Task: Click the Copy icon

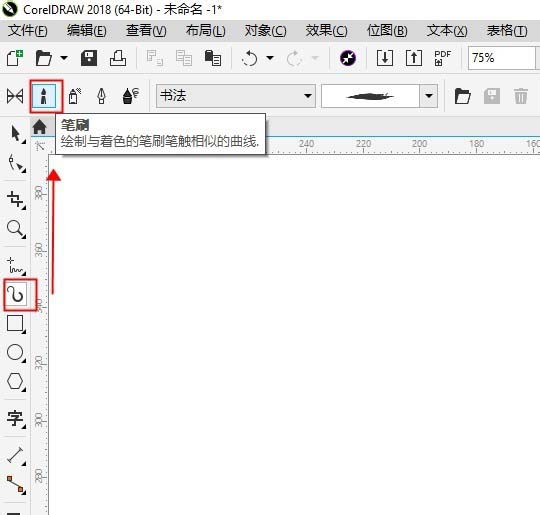Action: click(x=184, y=58)
